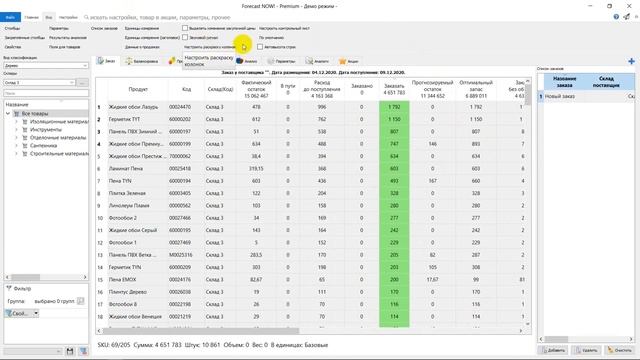Click 'Единицы измерения' ribbon button
Screen dimensions: 640x360
click(142, 29)
